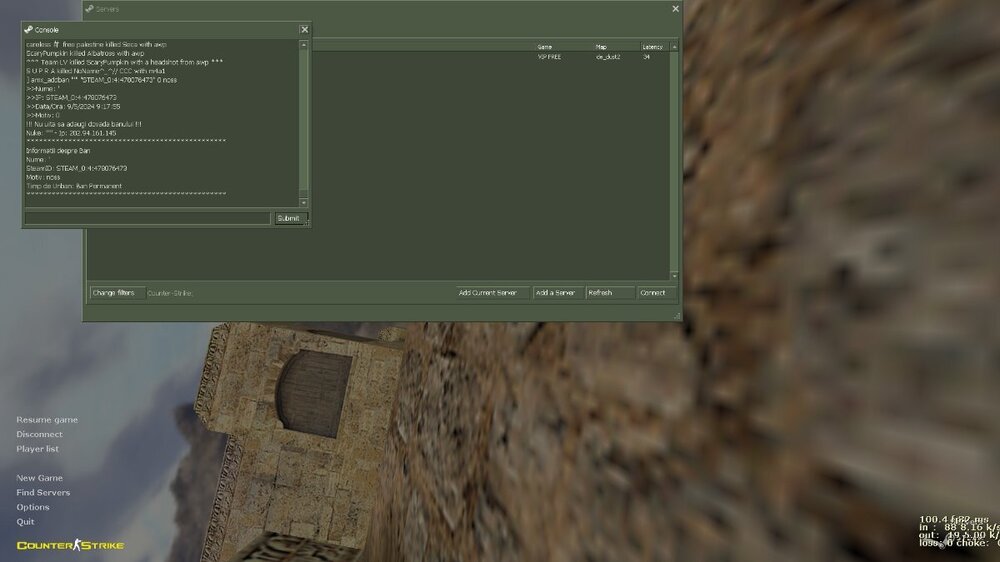
Task: Click the Counter-Strike logo
Action: coord(70,545)
